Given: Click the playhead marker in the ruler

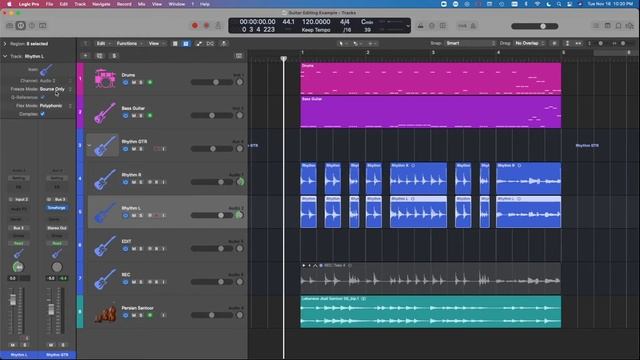Looking at the screenshot, I should pos(284,59).
